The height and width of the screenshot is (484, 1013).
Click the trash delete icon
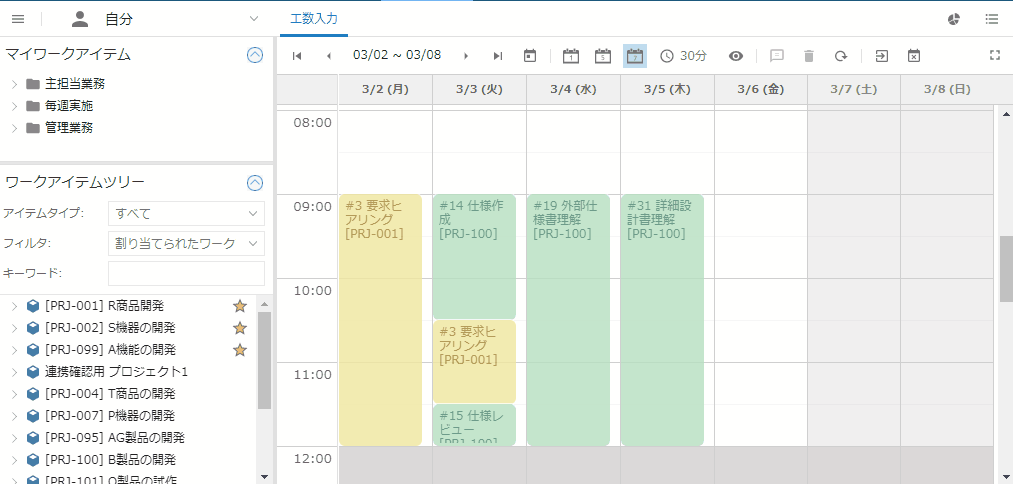(808, 56)
